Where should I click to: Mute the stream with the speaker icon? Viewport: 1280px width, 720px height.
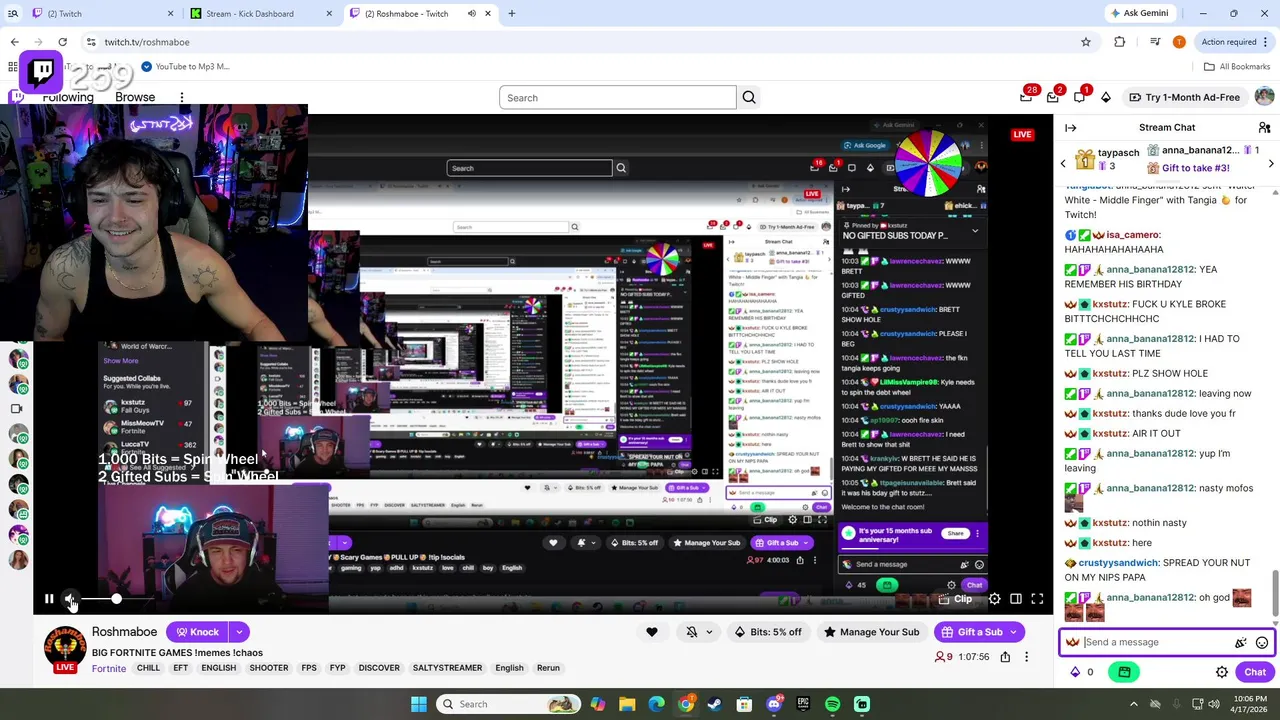click(x=70, y=599)
